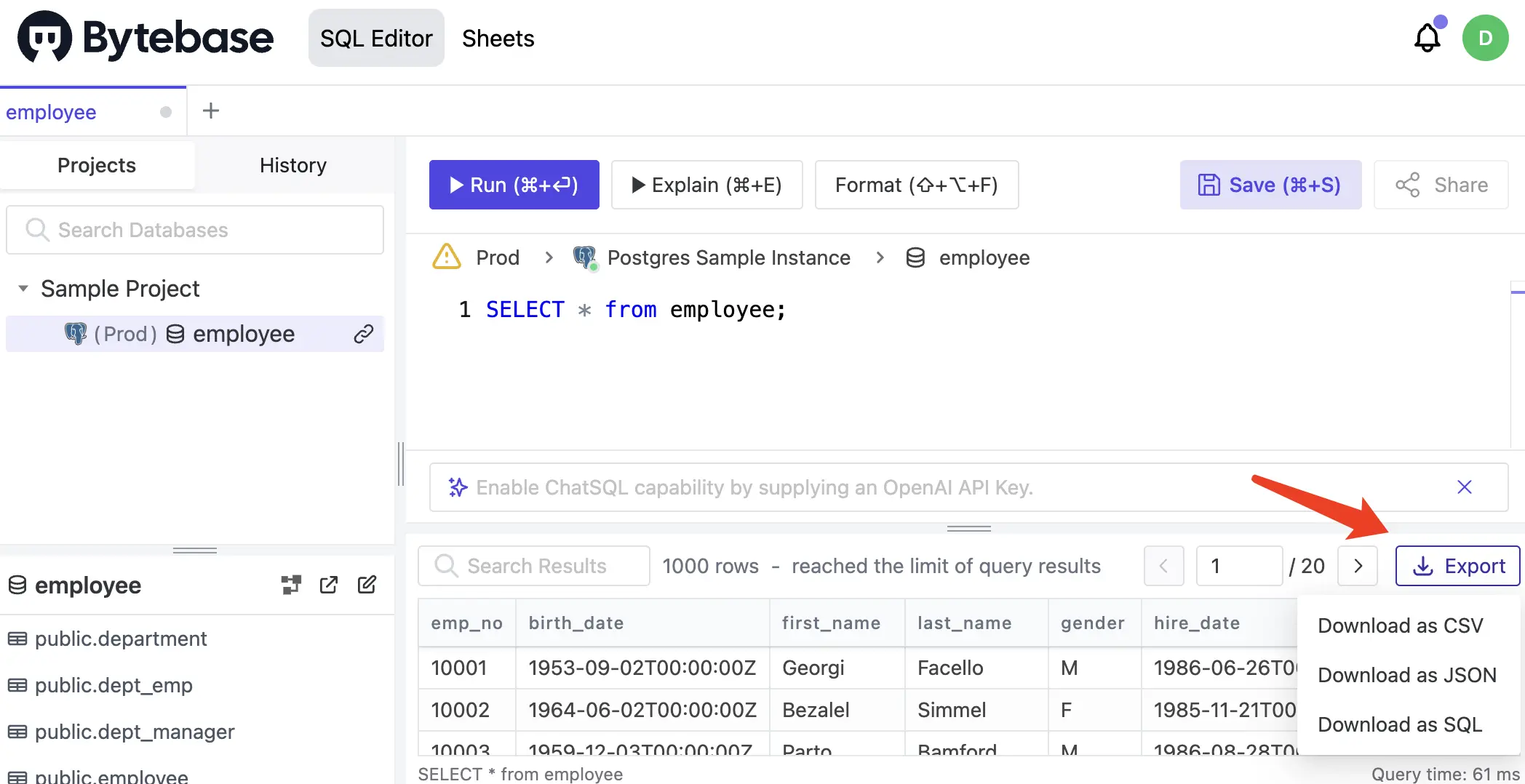1525x784 pixels.
Task: Click the unsaved dot on employee tab
Action: 166,112
